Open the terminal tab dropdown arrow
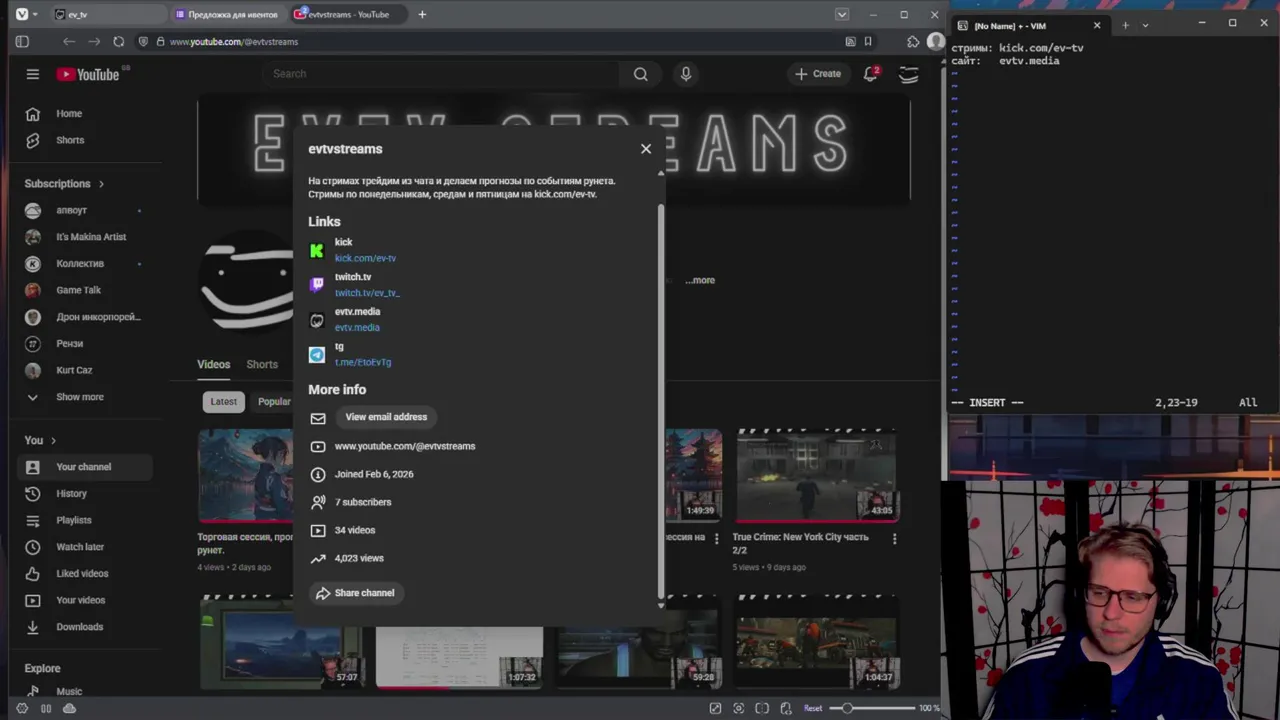 (x=1145, y=25)
